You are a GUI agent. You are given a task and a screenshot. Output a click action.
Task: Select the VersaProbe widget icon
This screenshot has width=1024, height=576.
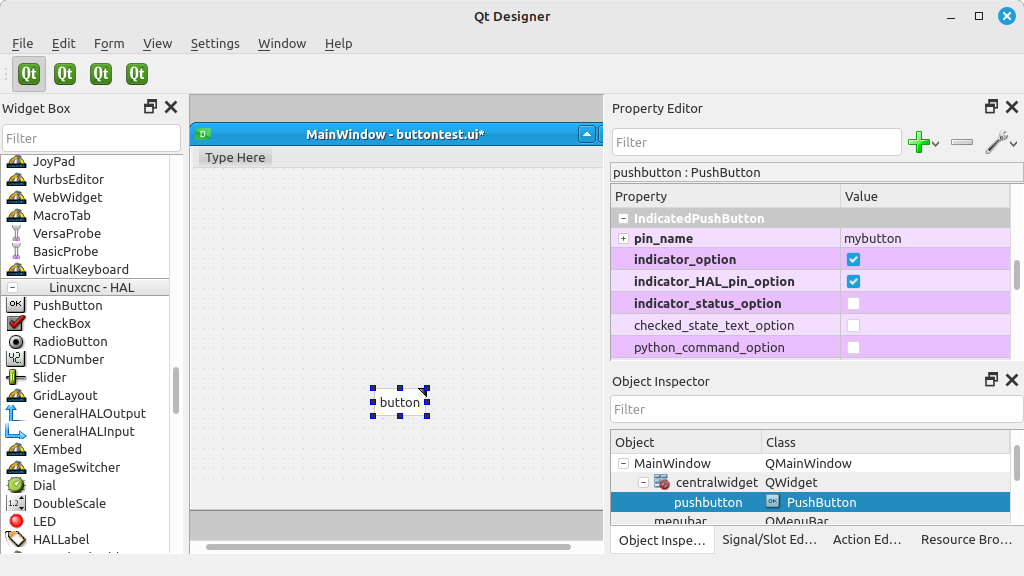(x=16, y=233)
